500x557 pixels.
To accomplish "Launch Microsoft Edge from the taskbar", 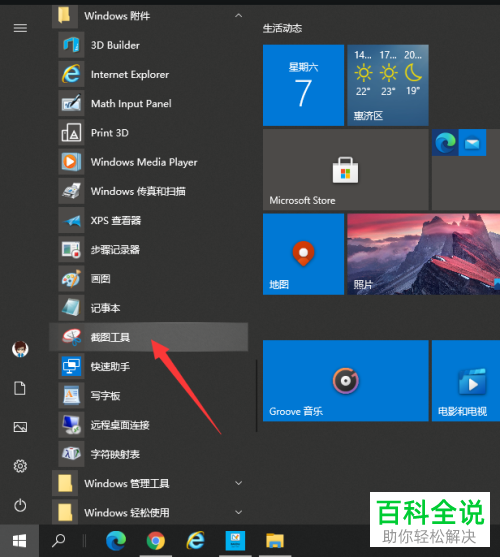I will click(x=116, y=541).
